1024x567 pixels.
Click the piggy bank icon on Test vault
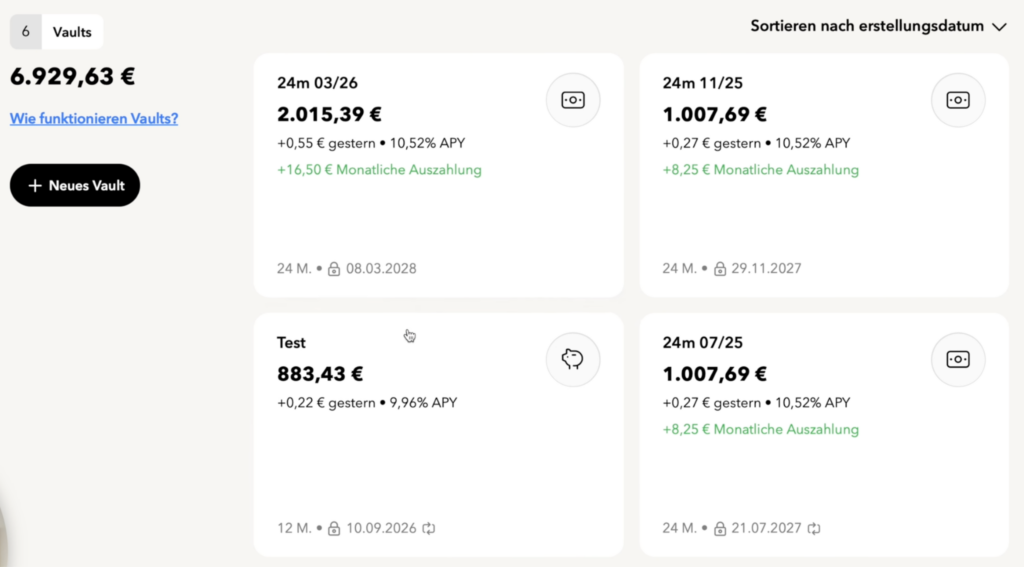[x=573, y=359]
